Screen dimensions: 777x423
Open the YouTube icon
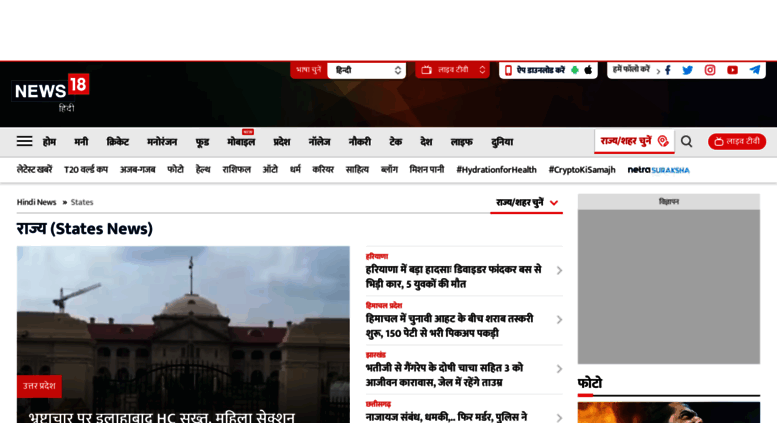point(732,70)
